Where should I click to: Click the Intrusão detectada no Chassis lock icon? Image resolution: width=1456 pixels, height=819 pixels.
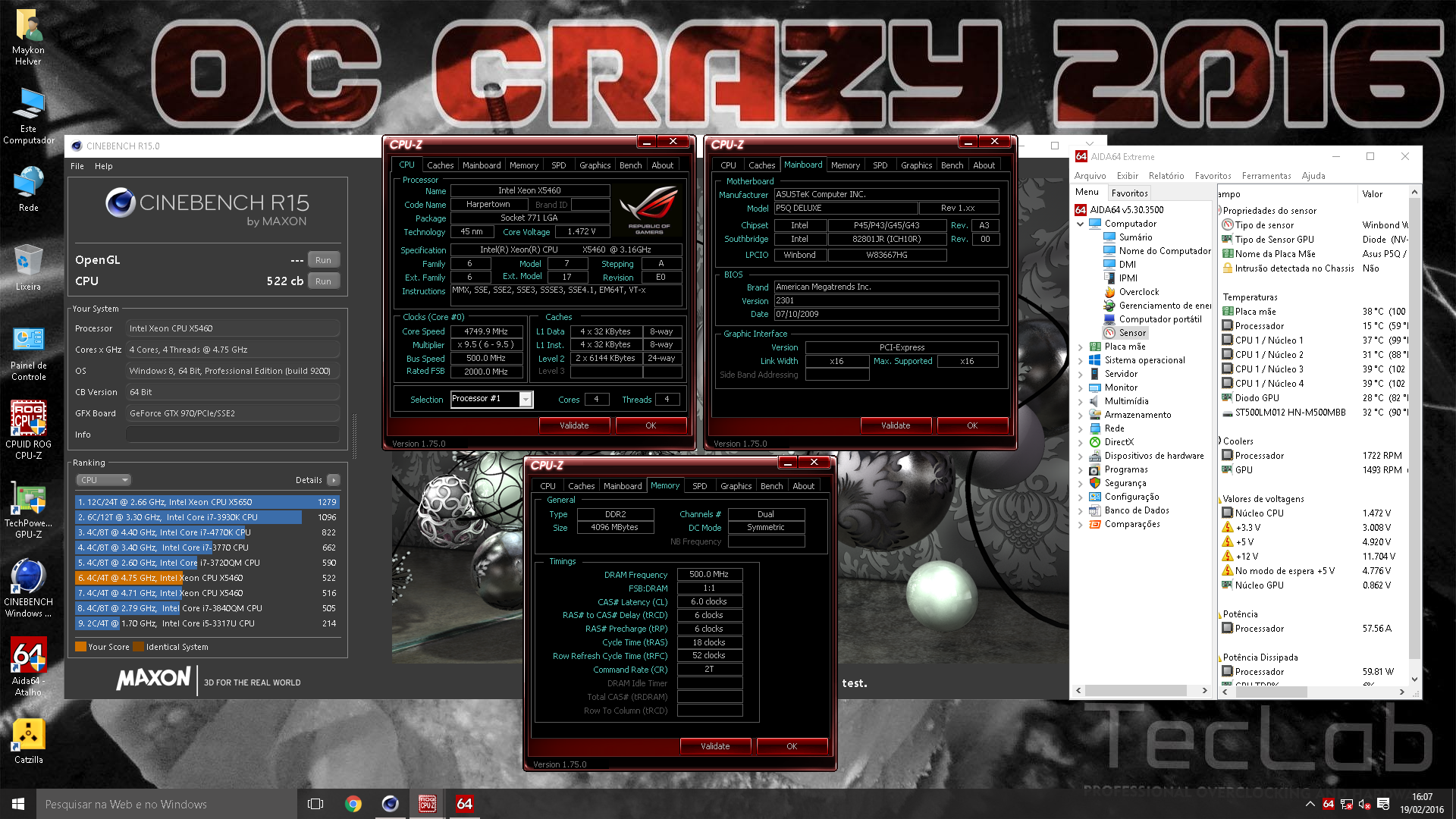click(x=1227, y=268)
